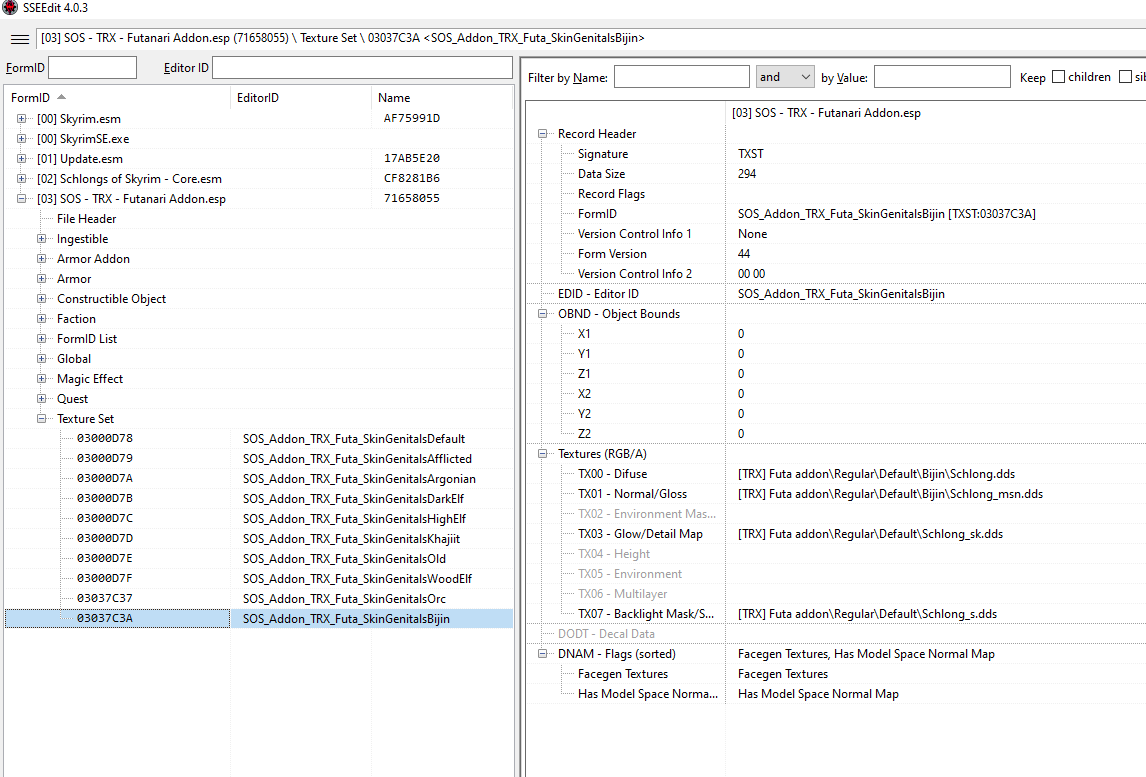Viewport: 1146px width, 777px height.
Task: Expand Schlongs of Skyrim - Core.esm
Action: pos(21,178)
